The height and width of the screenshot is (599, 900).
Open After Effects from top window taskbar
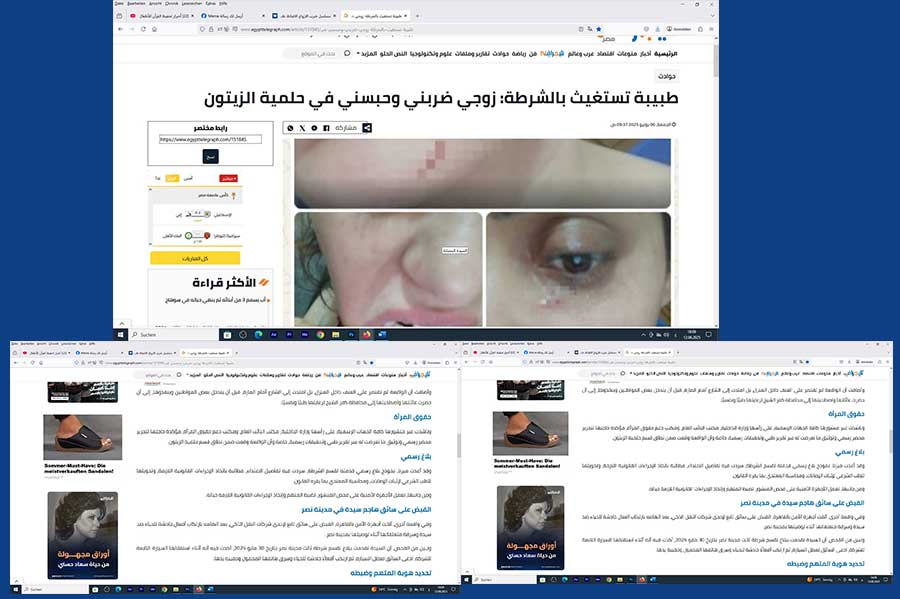click(274, 334)
